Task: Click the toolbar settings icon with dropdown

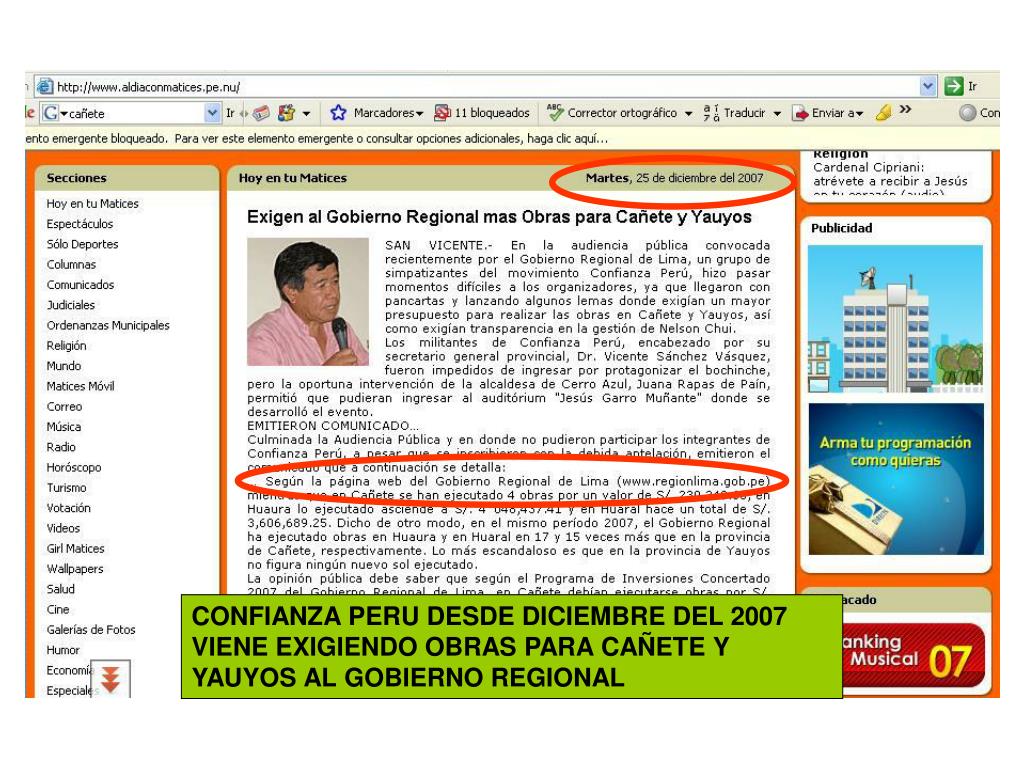Action: click(286, 113)
